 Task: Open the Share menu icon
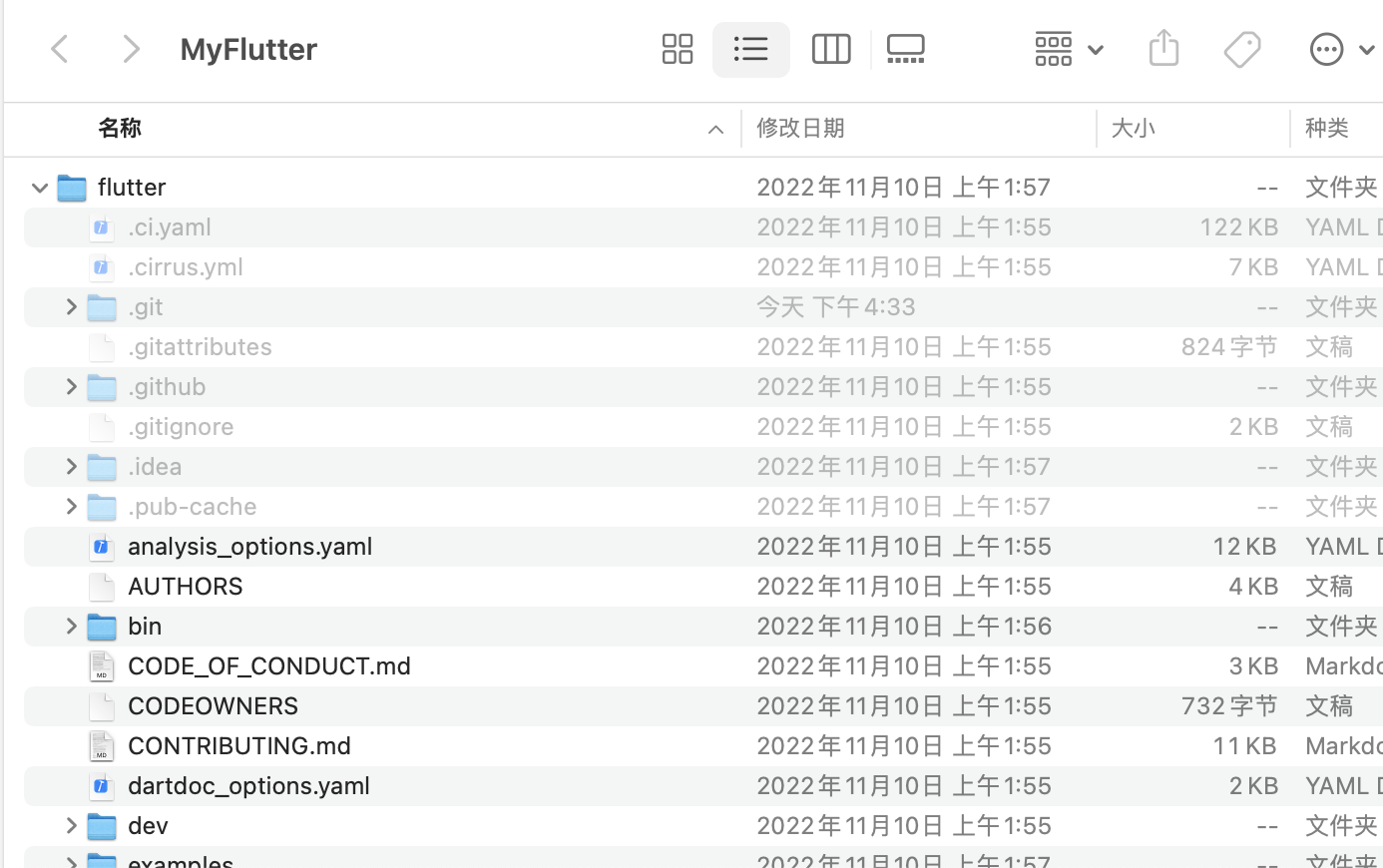tap(1163, 49)
